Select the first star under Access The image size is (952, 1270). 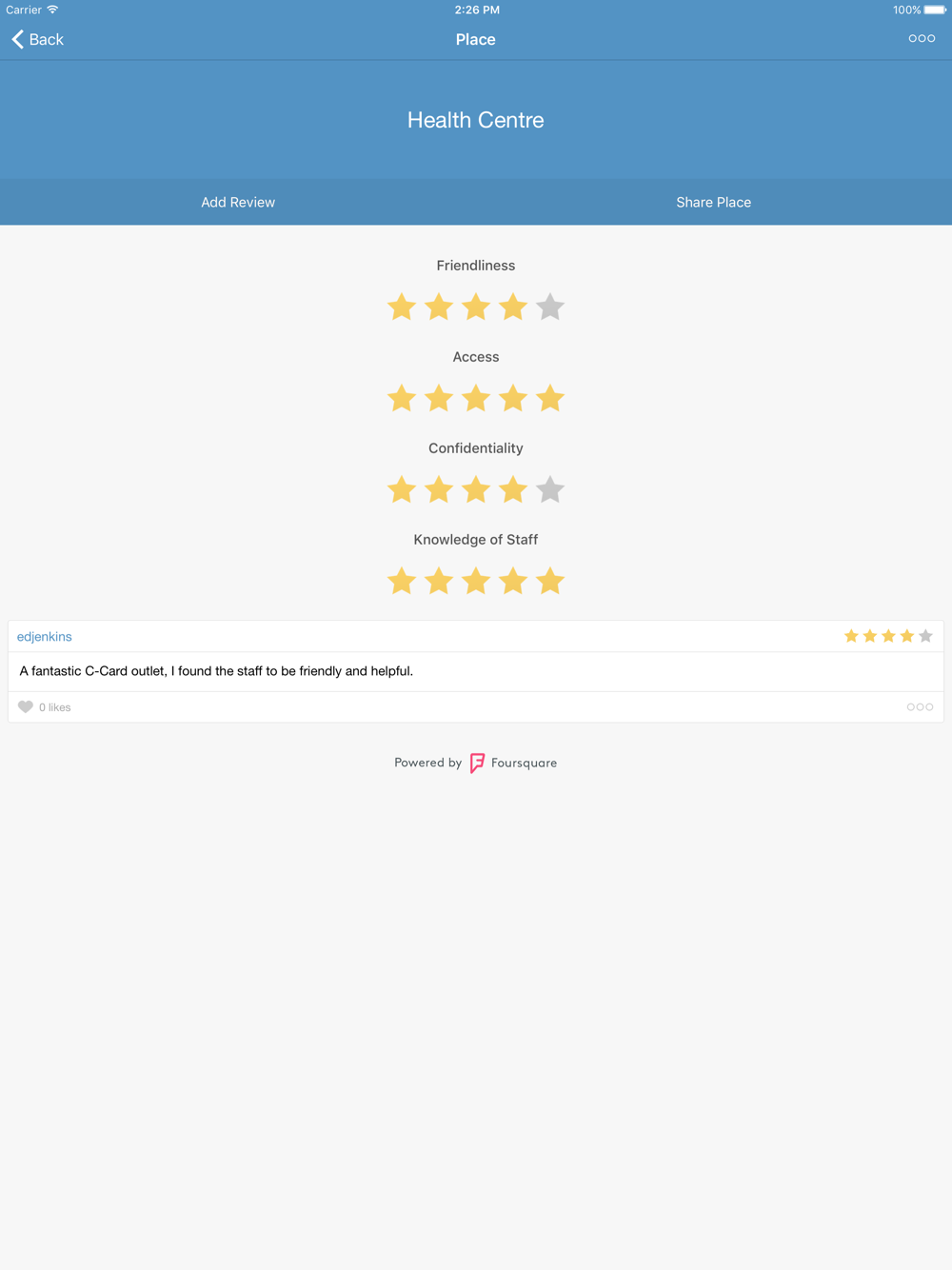[402, 398]
